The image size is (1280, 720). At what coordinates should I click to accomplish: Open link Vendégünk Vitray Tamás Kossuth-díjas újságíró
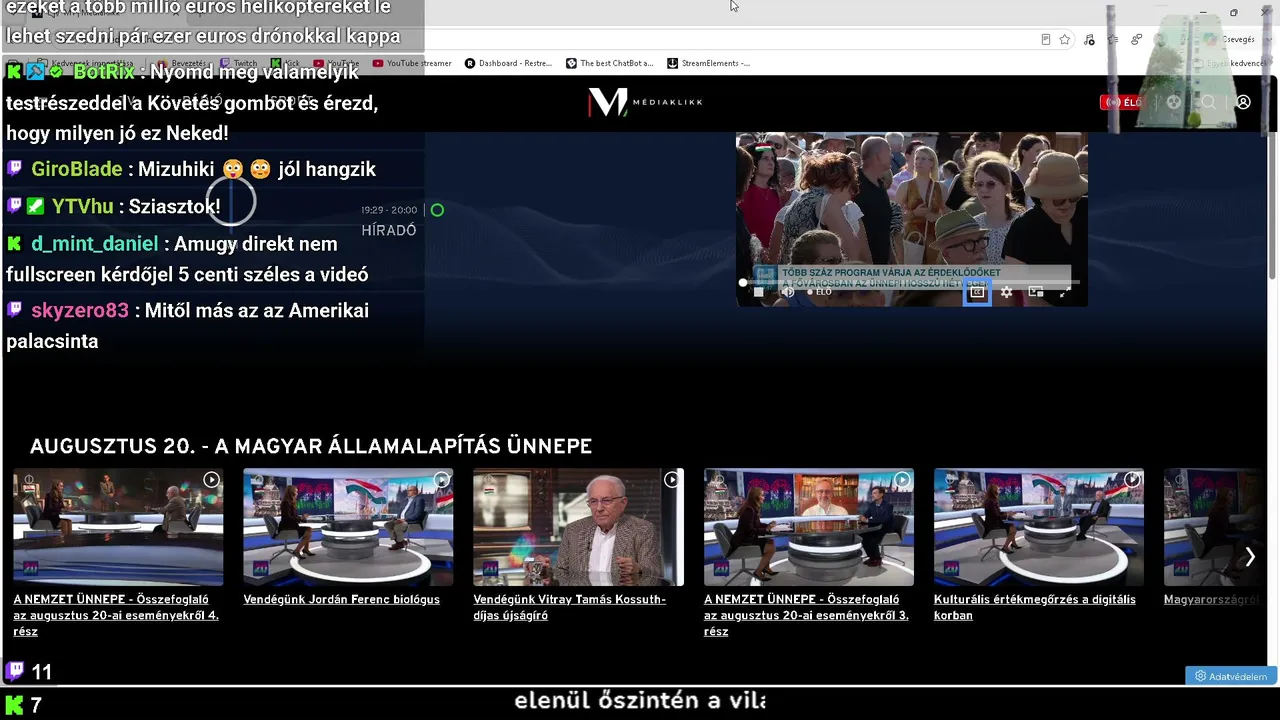click(569, 607)
